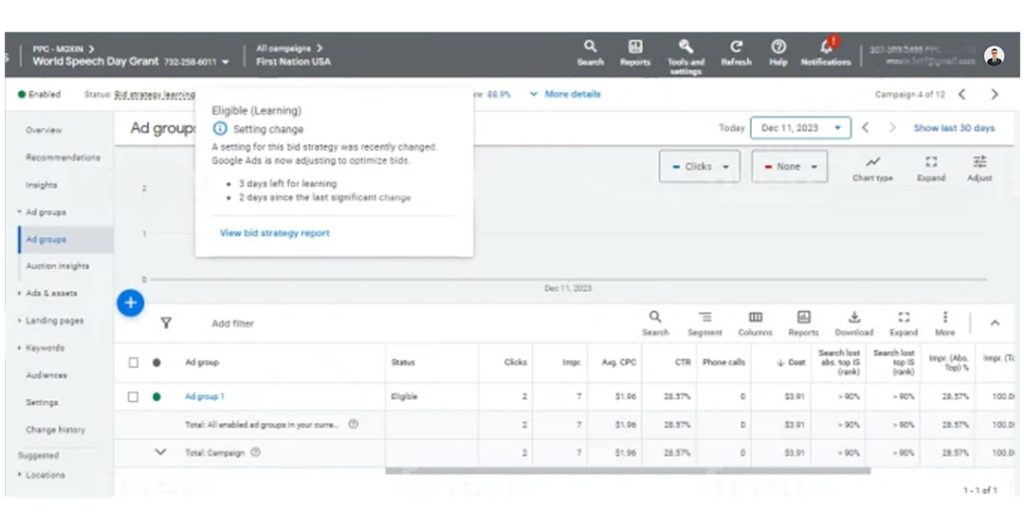
Task: Tick the select-all checkbox in table header
Action: coord(133,362)
